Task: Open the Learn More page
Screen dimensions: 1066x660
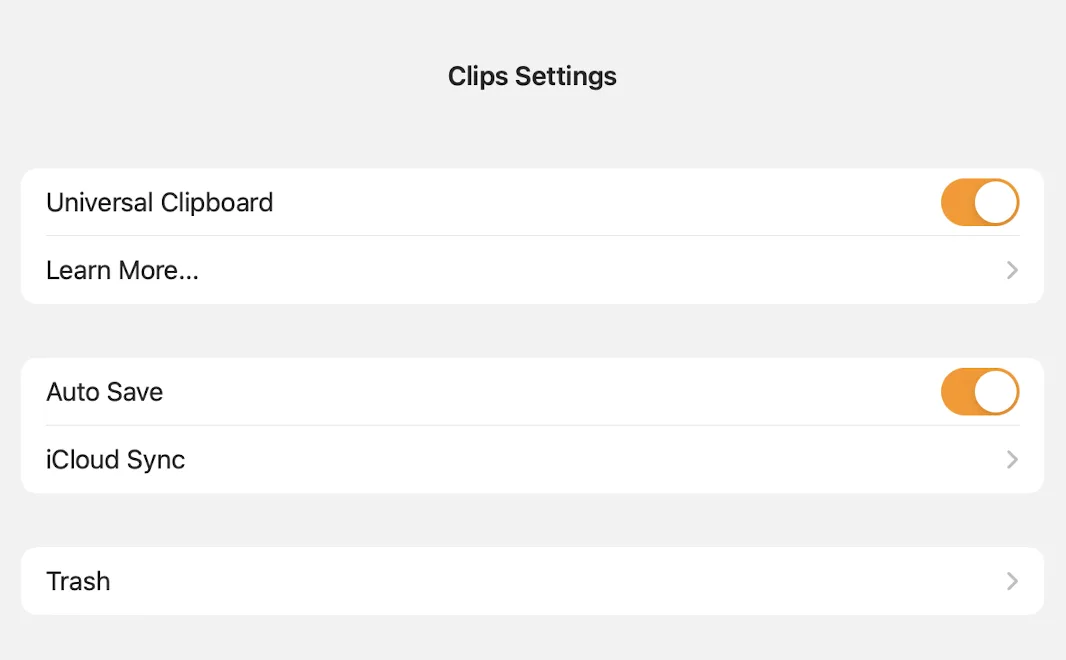Action: click(x=532, y=270)
